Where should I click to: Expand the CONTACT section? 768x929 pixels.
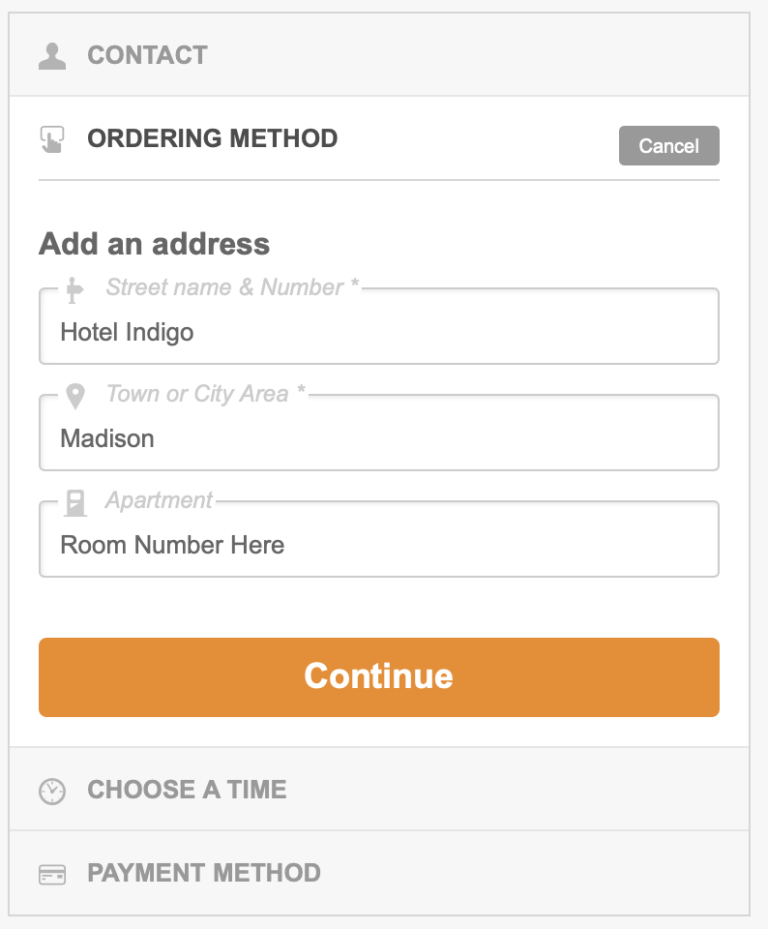pyautogui.click(x=379, y=55)
